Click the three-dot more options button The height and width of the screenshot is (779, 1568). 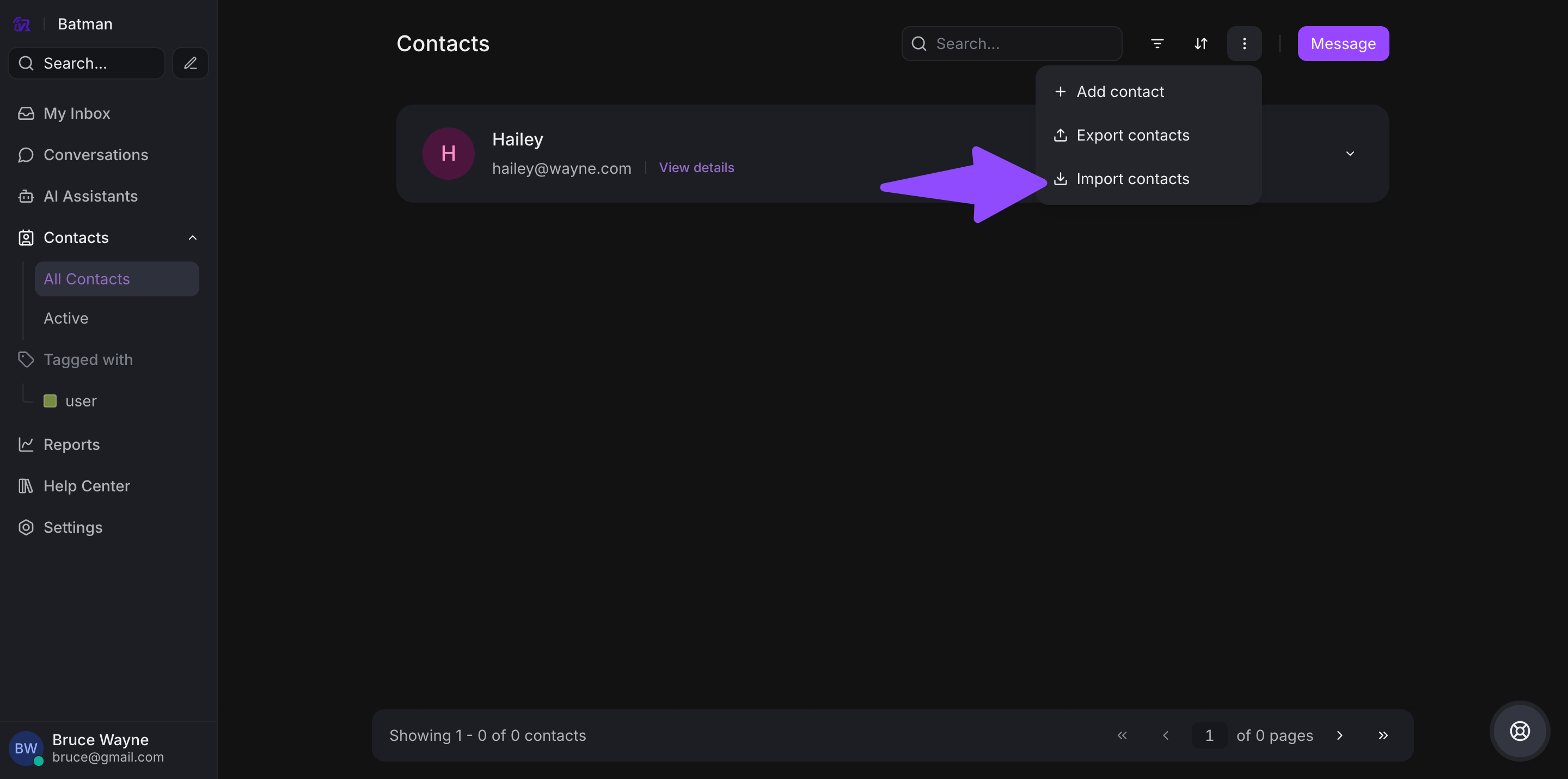coord(1244,44)
